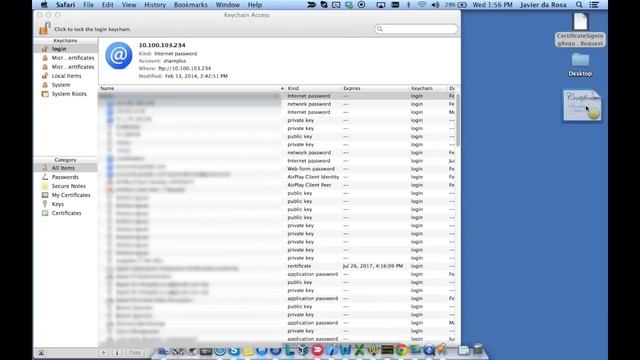Open Skype from the Dock

pyautogui.click(x=234, y=350)
